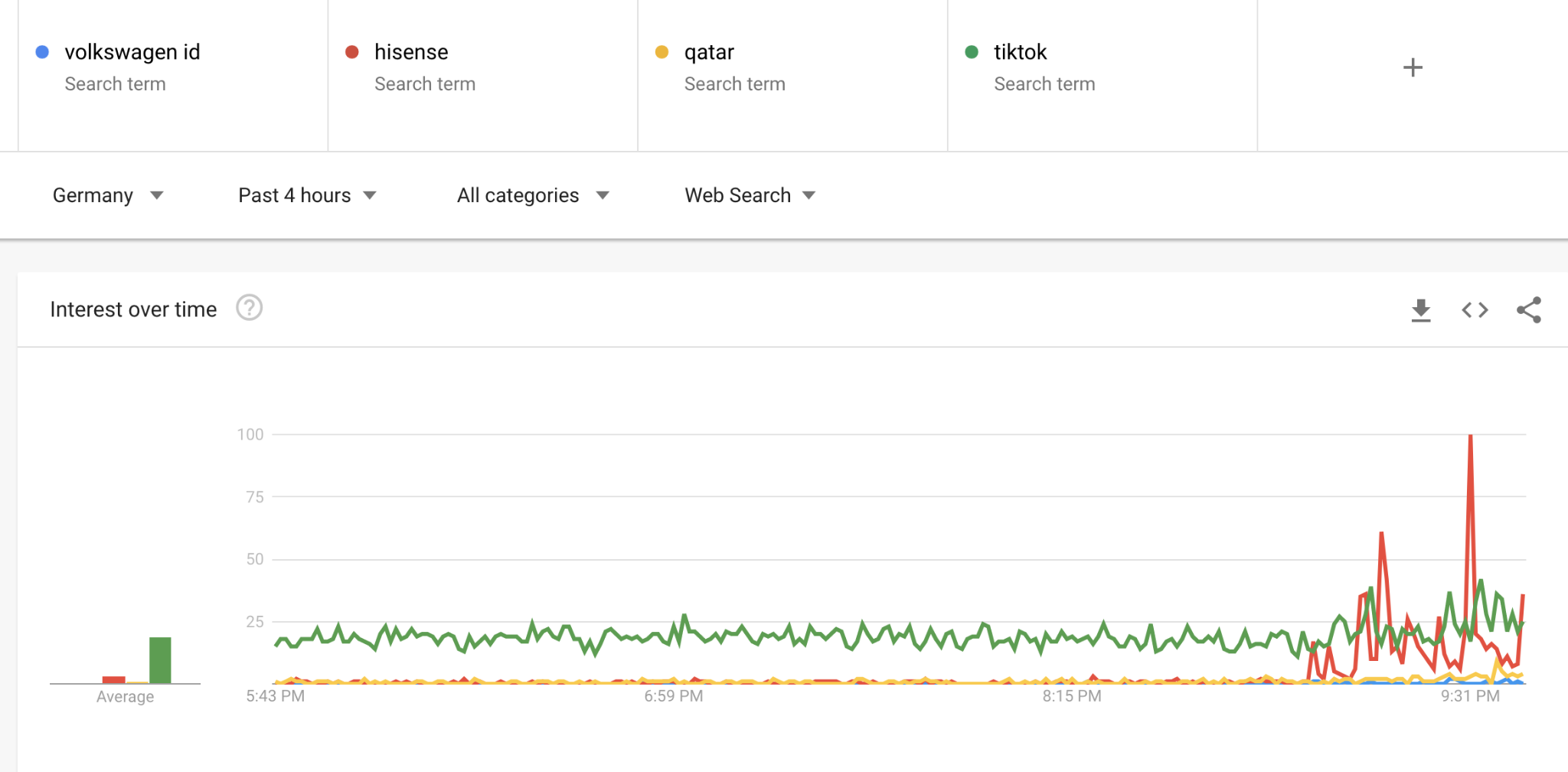Click the yellow qatar color dot
The image size is (1568, 772).
[x=661, y=52]
